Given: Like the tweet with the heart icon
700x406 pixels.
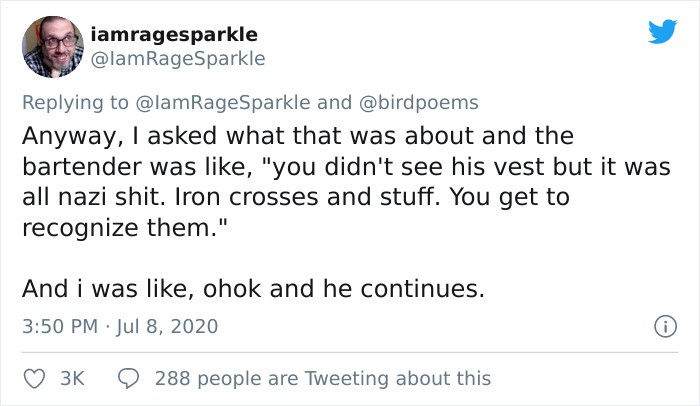Looking at the screenshot, I should tap(33, 378).
